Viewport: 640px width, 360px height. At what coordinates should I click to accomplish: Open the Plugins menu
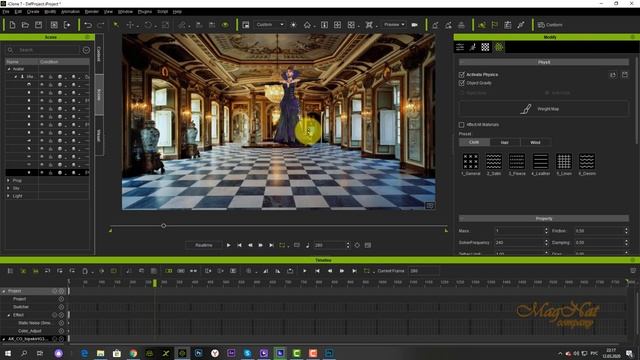click(x=144, y=12)
